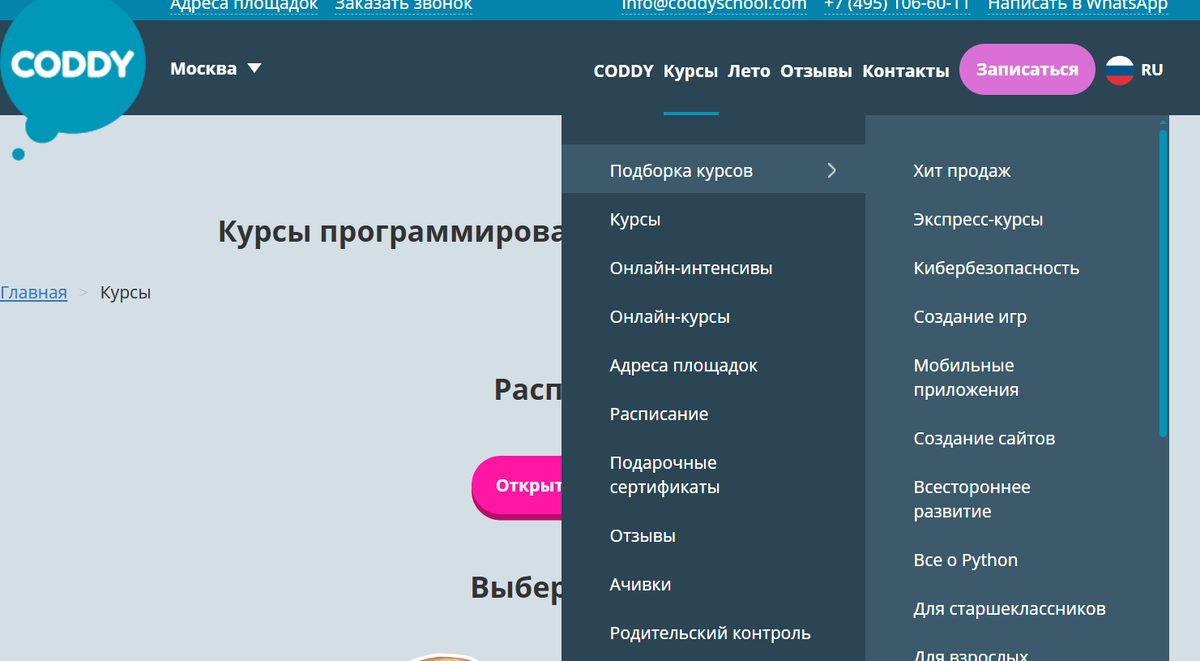This screenshot has height=661, width=1200.
Task: Open Контакты in the navigation bar
Action: [906, 71]
